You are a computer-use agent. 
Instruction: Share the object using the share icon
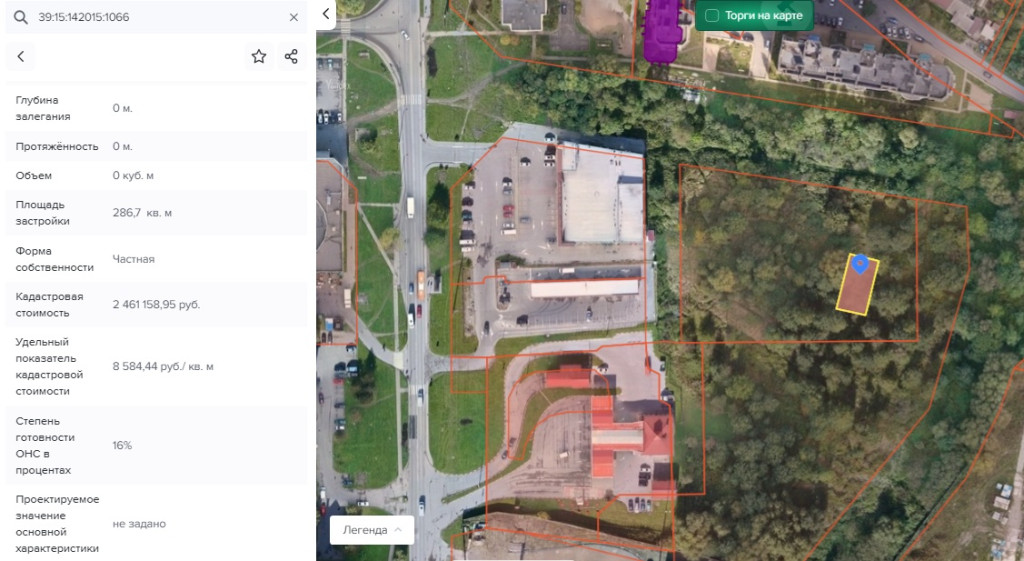(x=291, y=57)
